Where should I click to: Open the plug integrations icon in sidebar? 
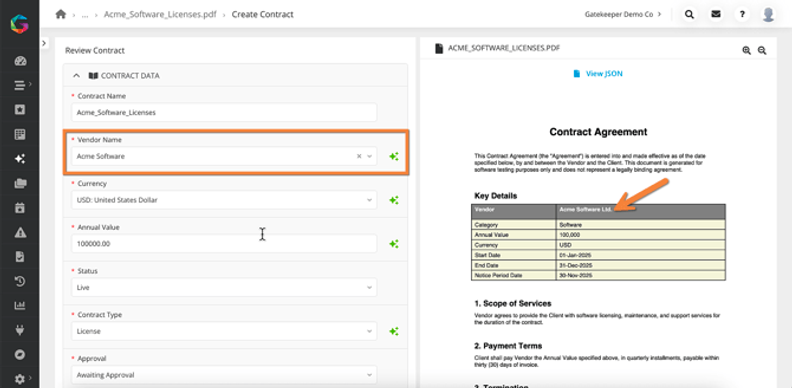tap(20, 330)
